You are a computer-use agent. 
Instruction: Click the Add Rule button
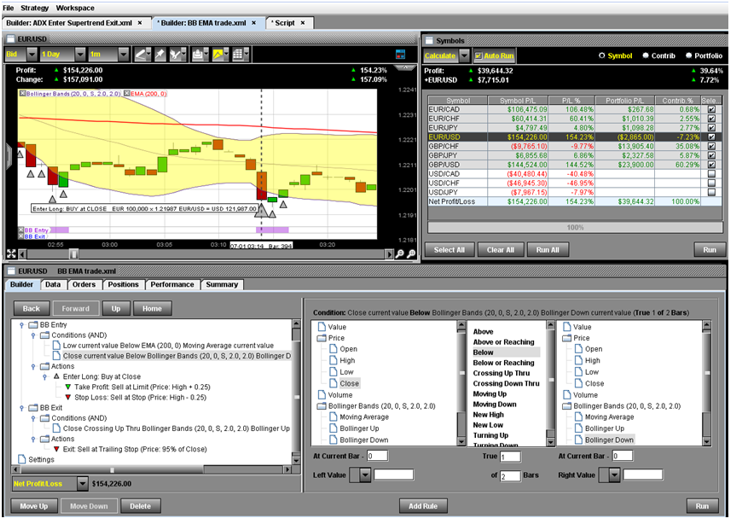(422, 505)
